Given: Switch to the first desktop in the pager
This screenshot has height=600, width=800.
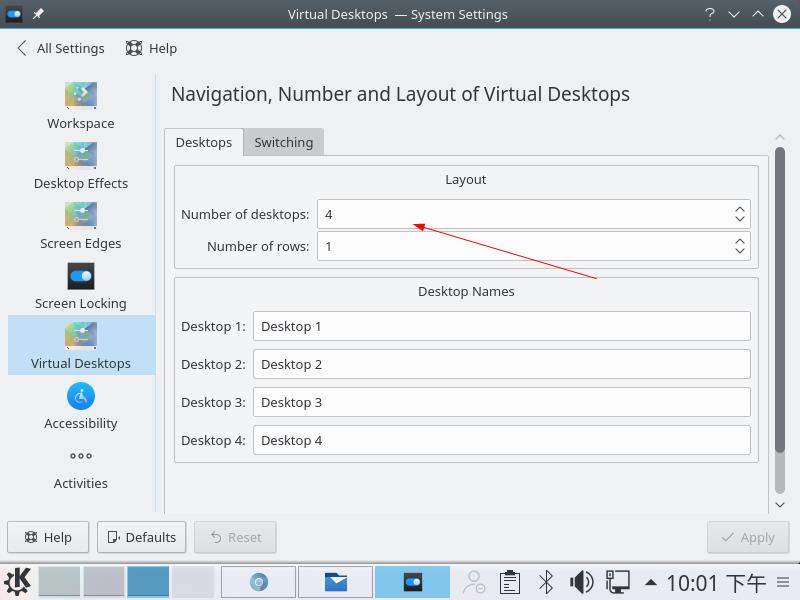Looking at the screenshot, I should point(59,582).
